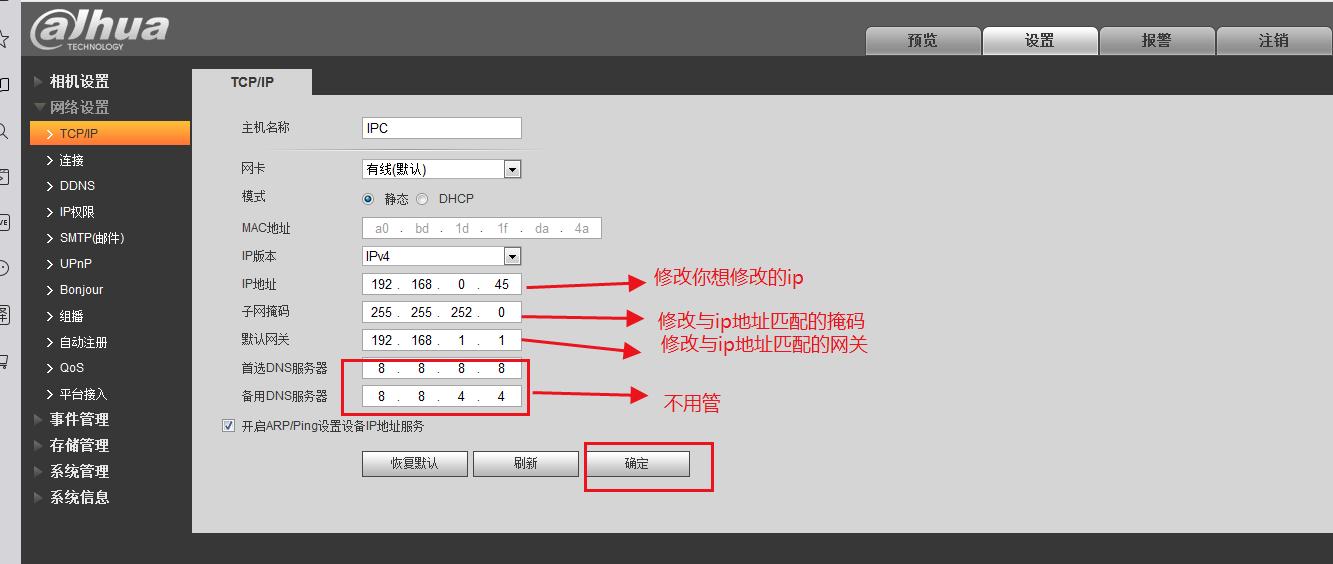Open the IP权限 settings page
Image resolution: width=1333 pixels, height=564 pixels.
pyautogui.click(x=76, y=212)
